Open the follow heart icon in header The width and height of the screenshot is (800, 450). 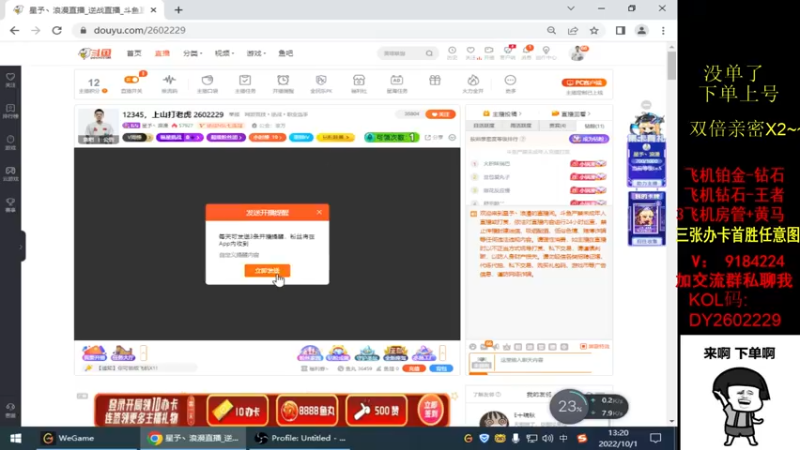point(470,51)
